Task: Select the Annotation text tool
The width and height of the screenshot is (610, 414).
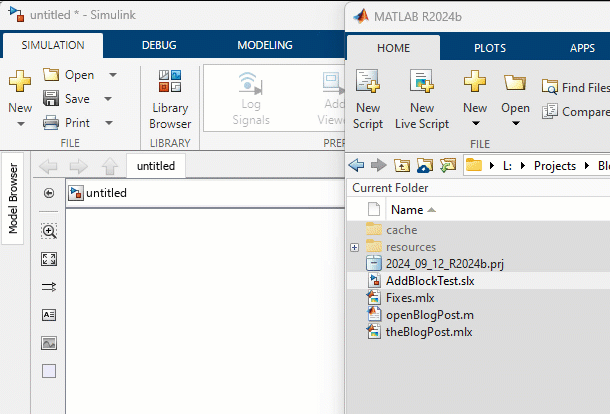Action: (49, 314)
